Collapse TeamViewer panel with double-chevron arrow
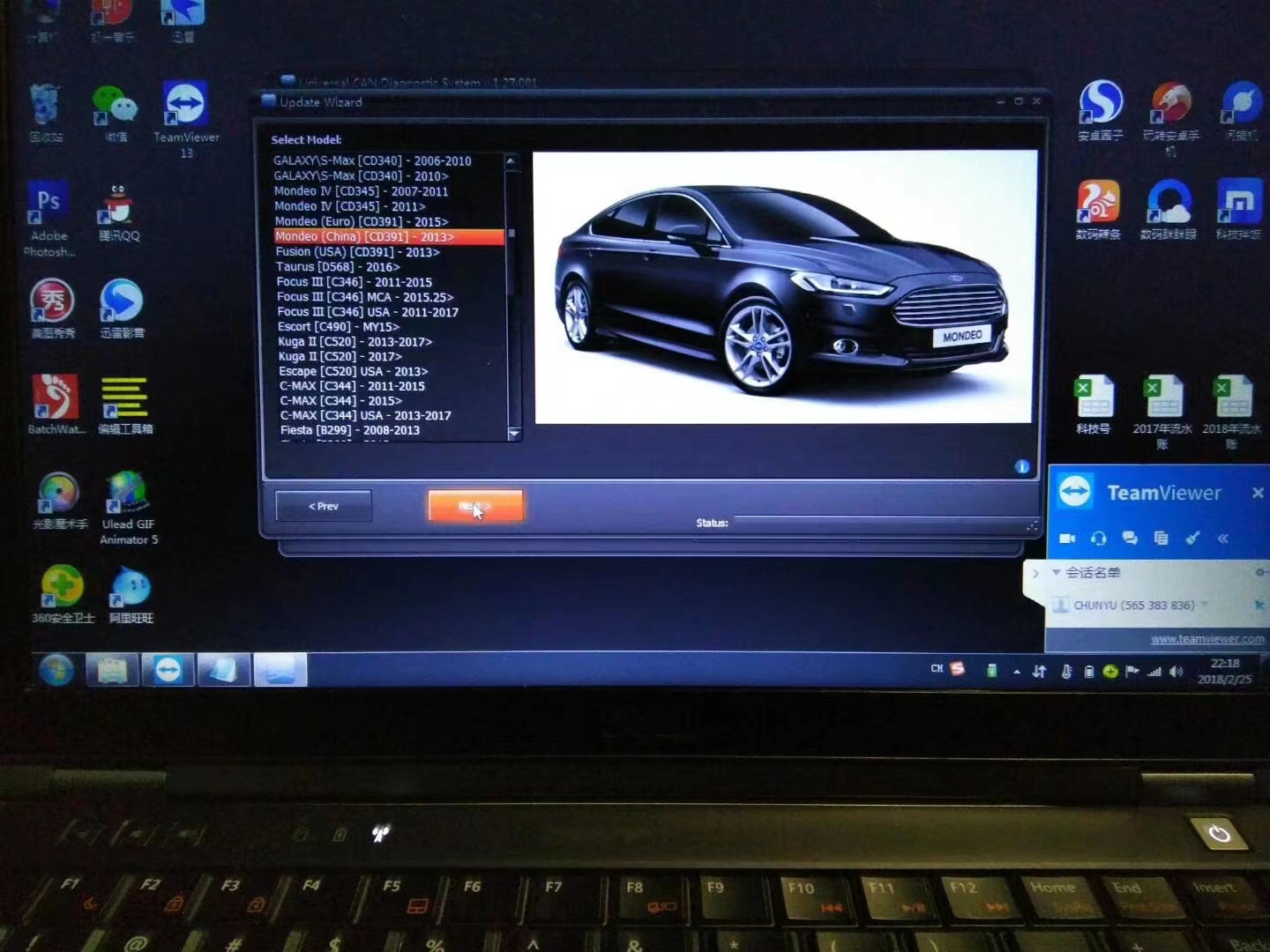 1222,538
